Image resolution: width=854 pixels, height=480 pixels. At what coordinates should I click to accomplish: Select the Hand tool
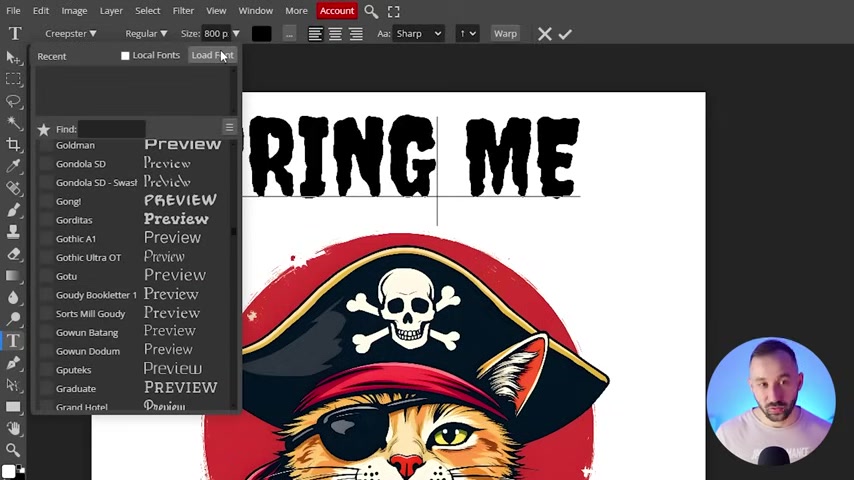(x=13, y=428)
